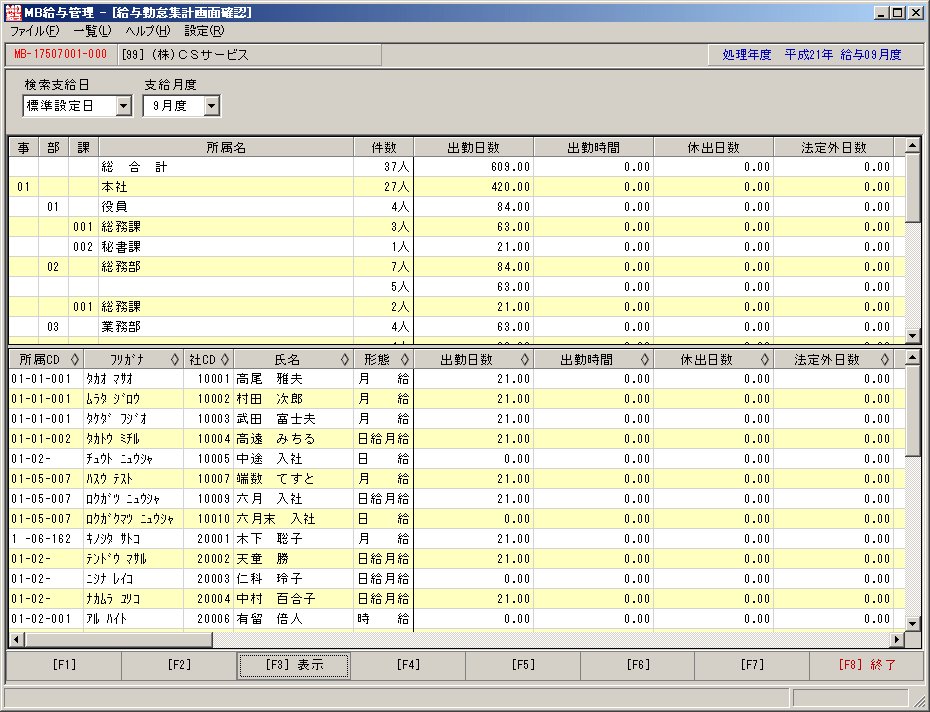Click the MB app icon in title bar
The width and height of the screenshot is (930, 712).
12,12
